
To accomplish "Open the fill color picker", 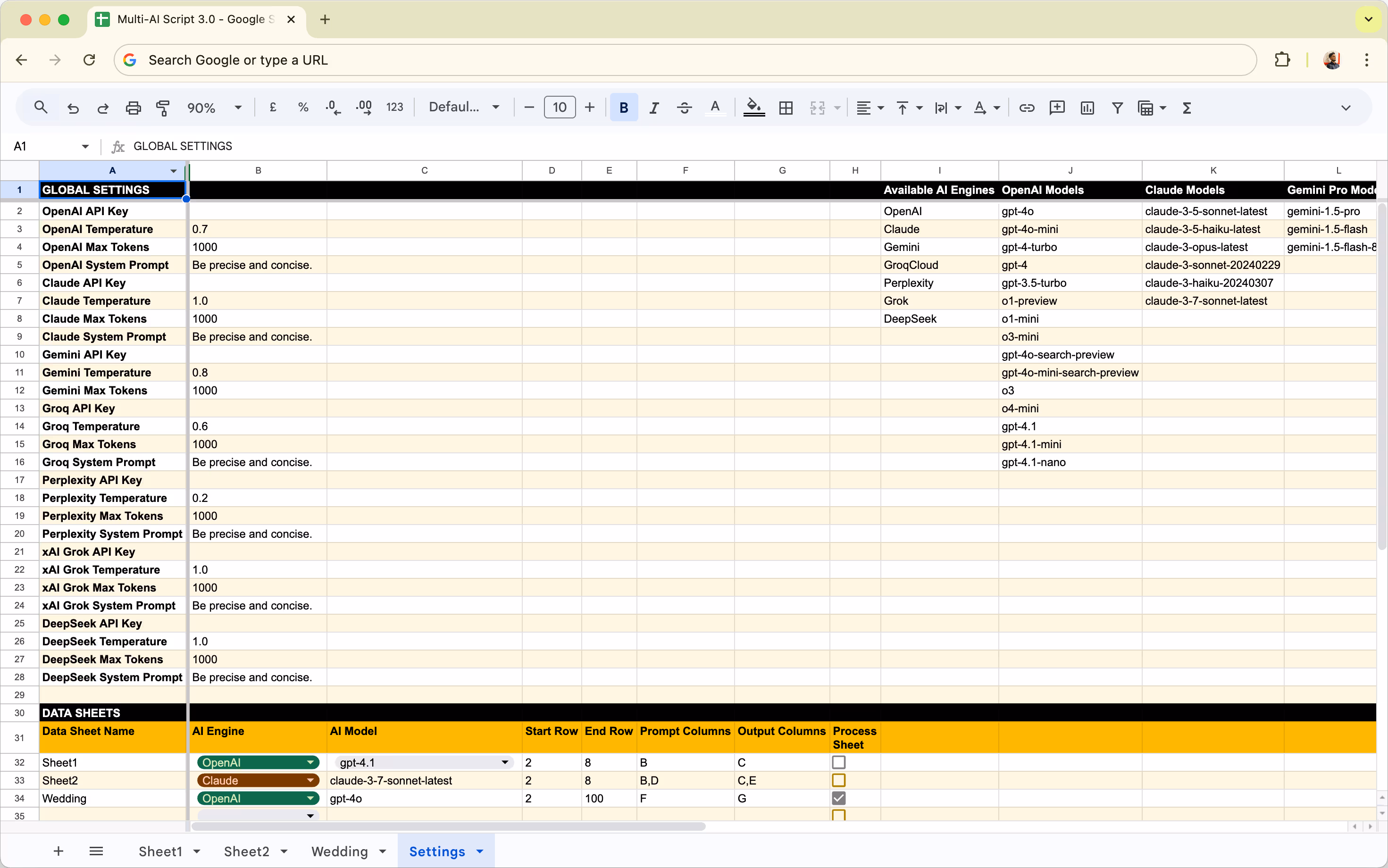I will point(754,108).
